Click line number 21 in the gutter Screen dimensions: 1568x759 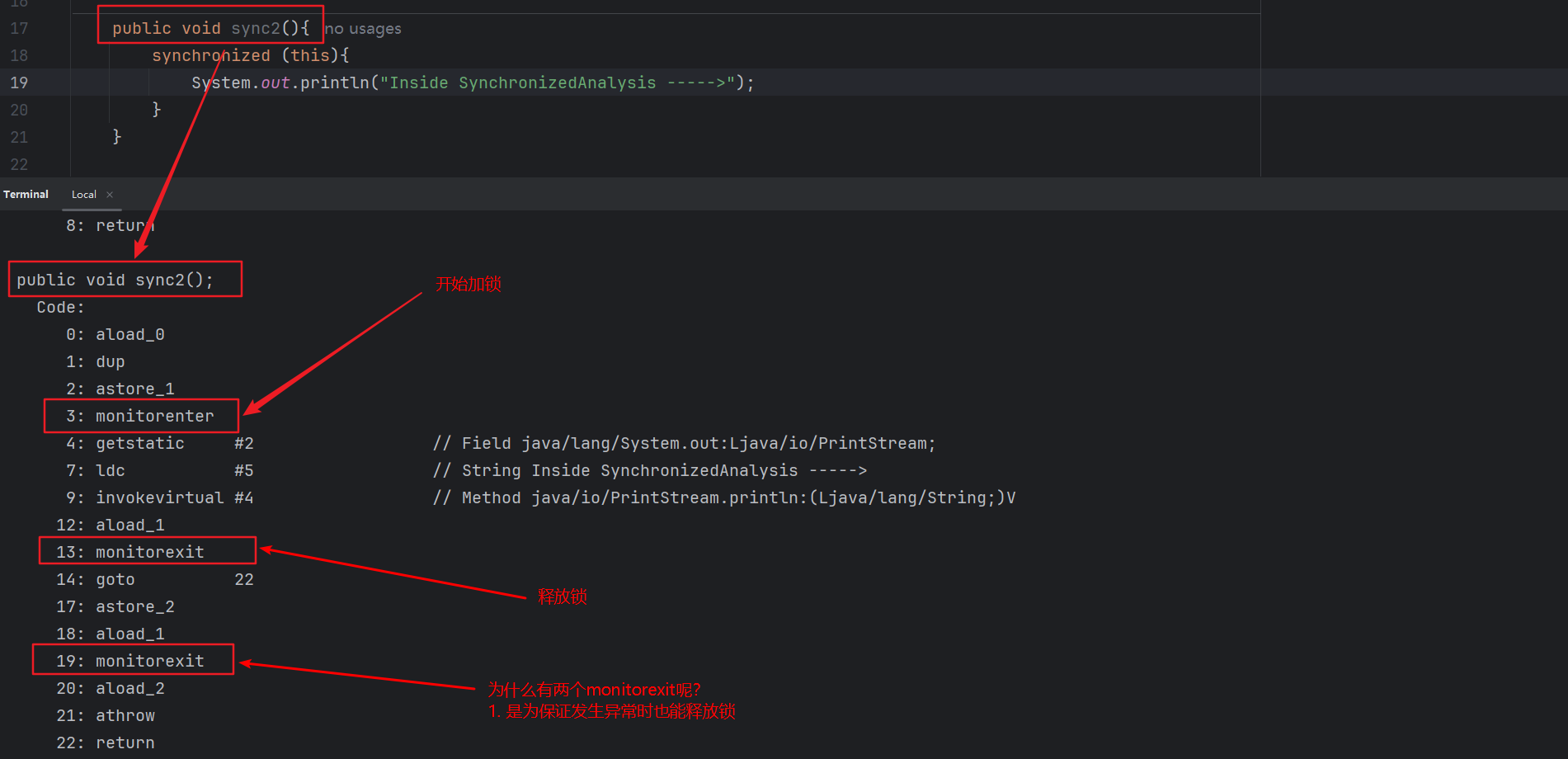(x=19, y=138)
